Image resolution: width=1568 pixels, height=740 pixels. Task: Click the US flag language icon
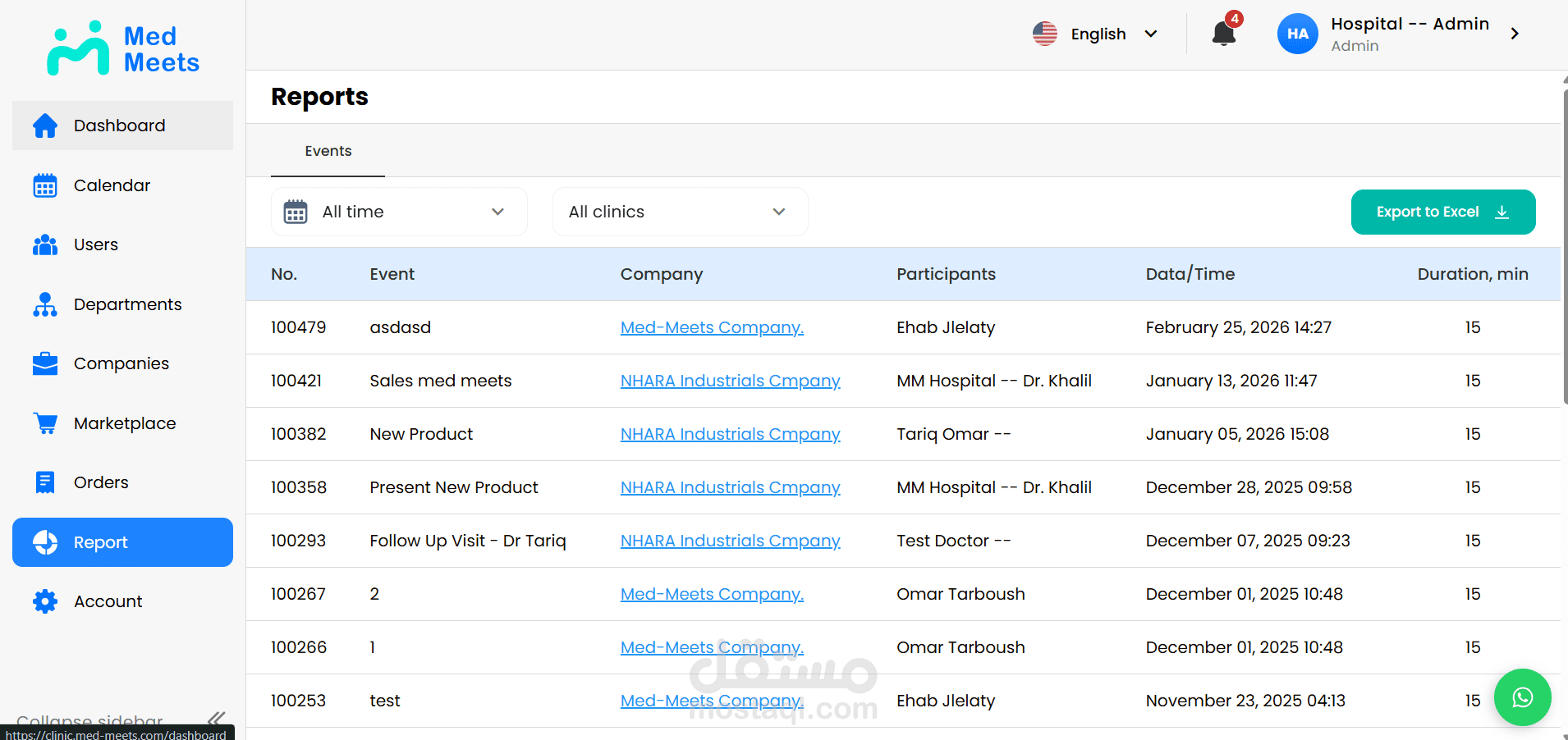click(x=1045, y=34)
